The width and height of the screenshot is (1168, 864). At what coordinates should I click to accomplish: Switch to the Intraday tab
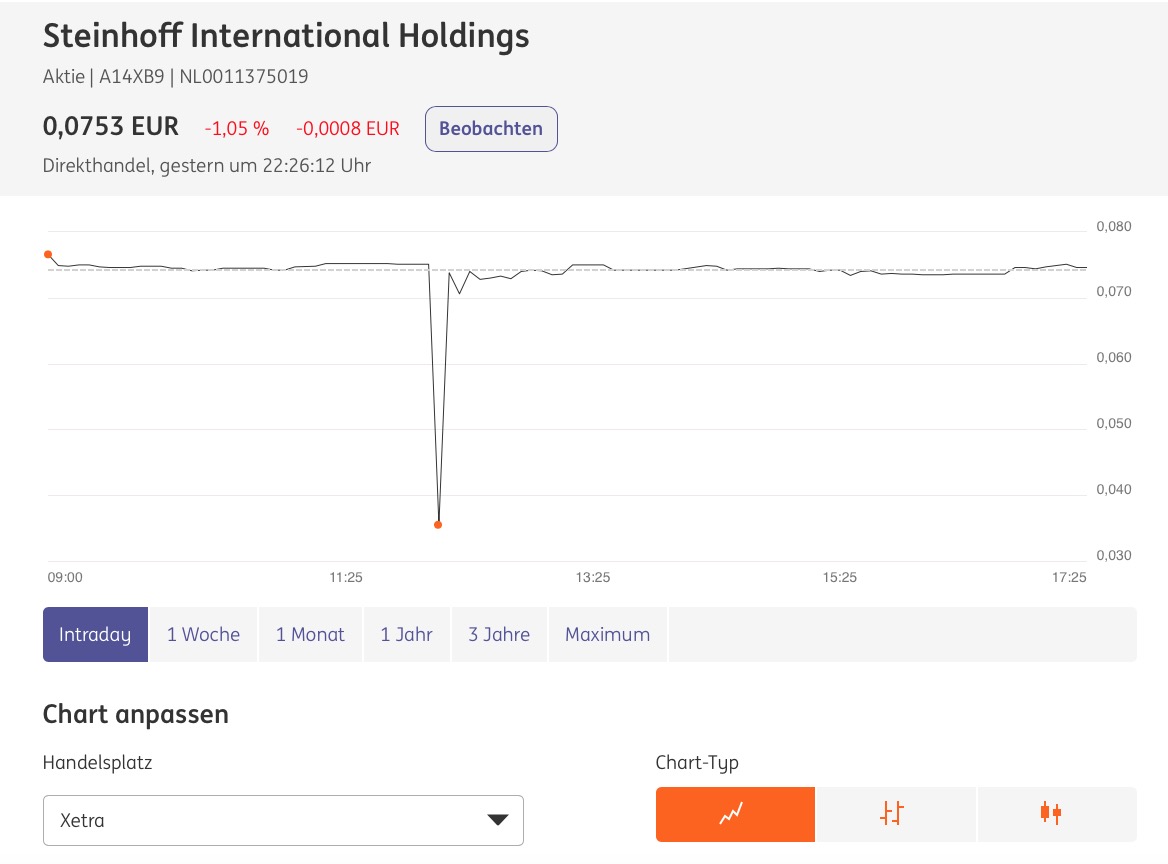click(x=95, y=634)
